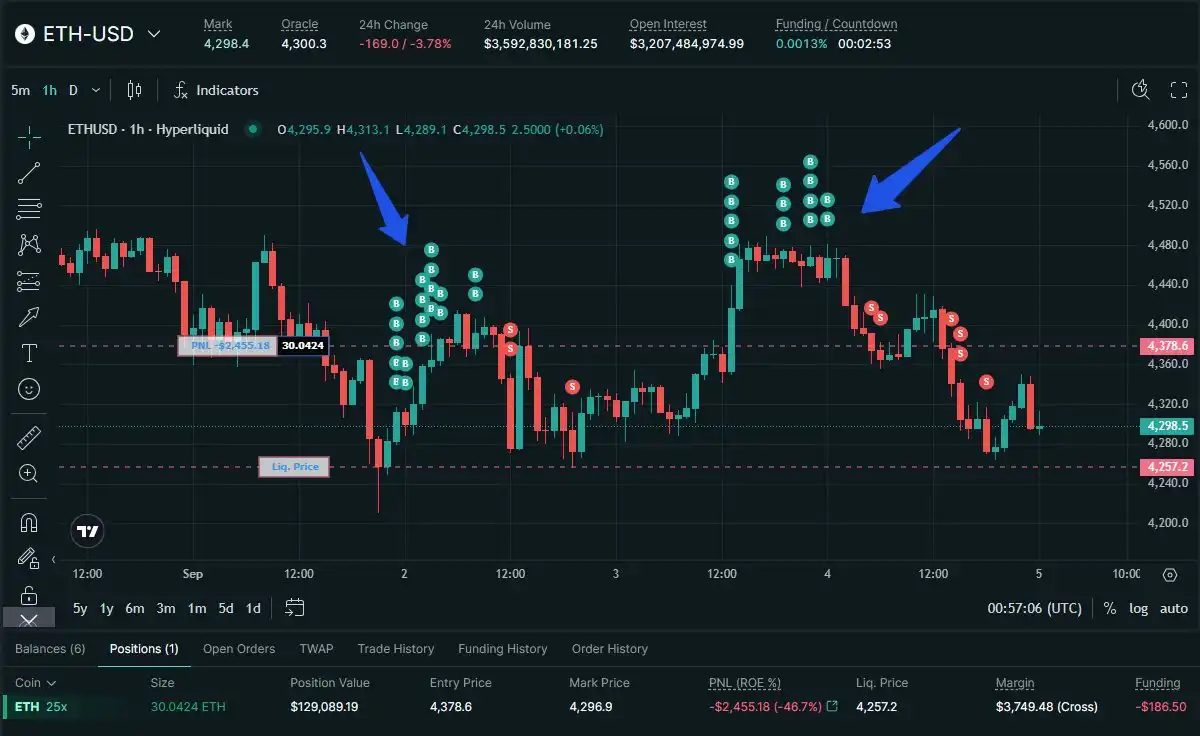Viewport: 1200px width, 736px height.
Task: Enter fullscreen chart mode
Action: click(x=1178, y=90)
